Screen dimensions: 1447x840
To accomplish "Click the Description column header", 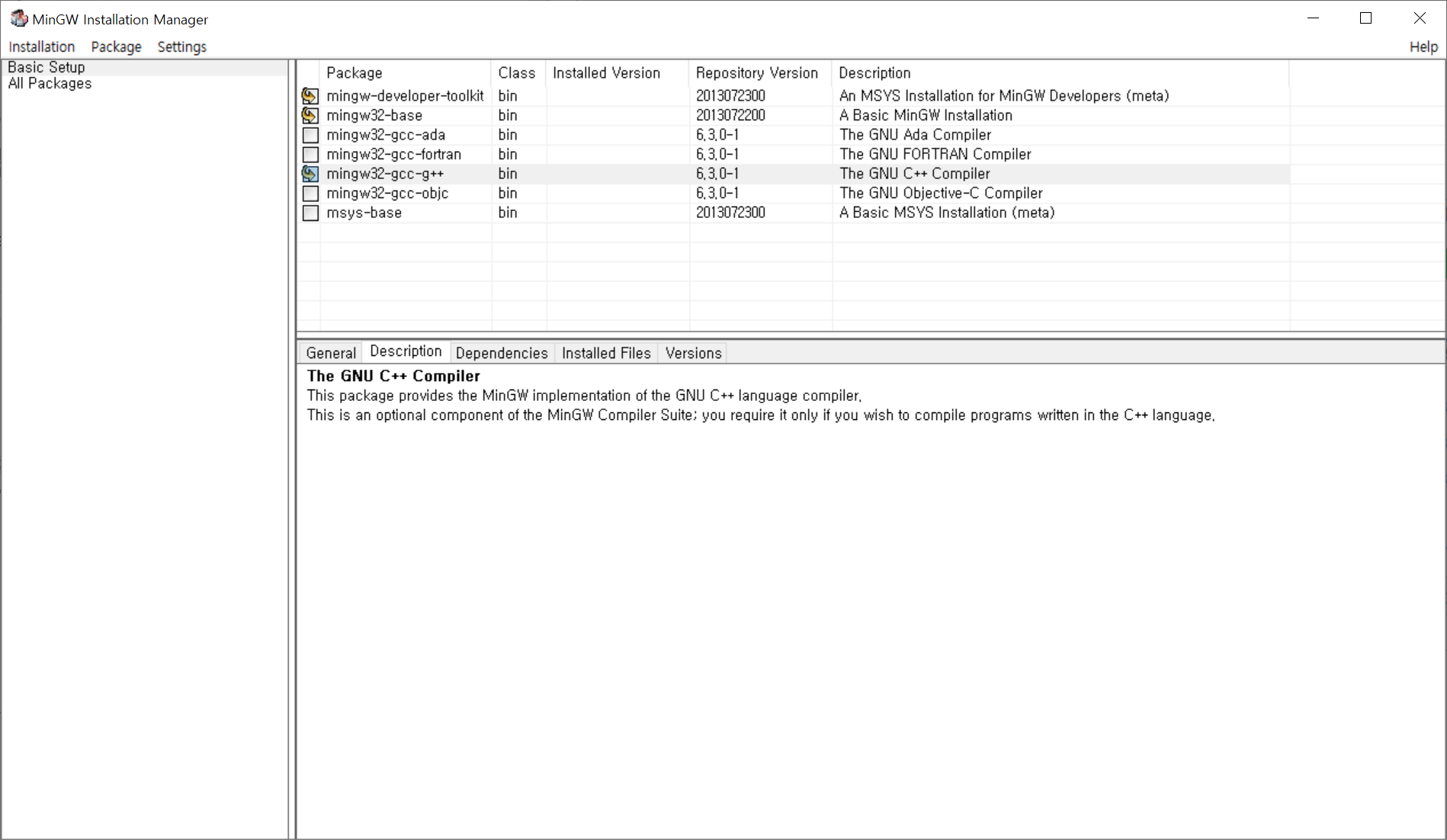I will [1060, 73].
